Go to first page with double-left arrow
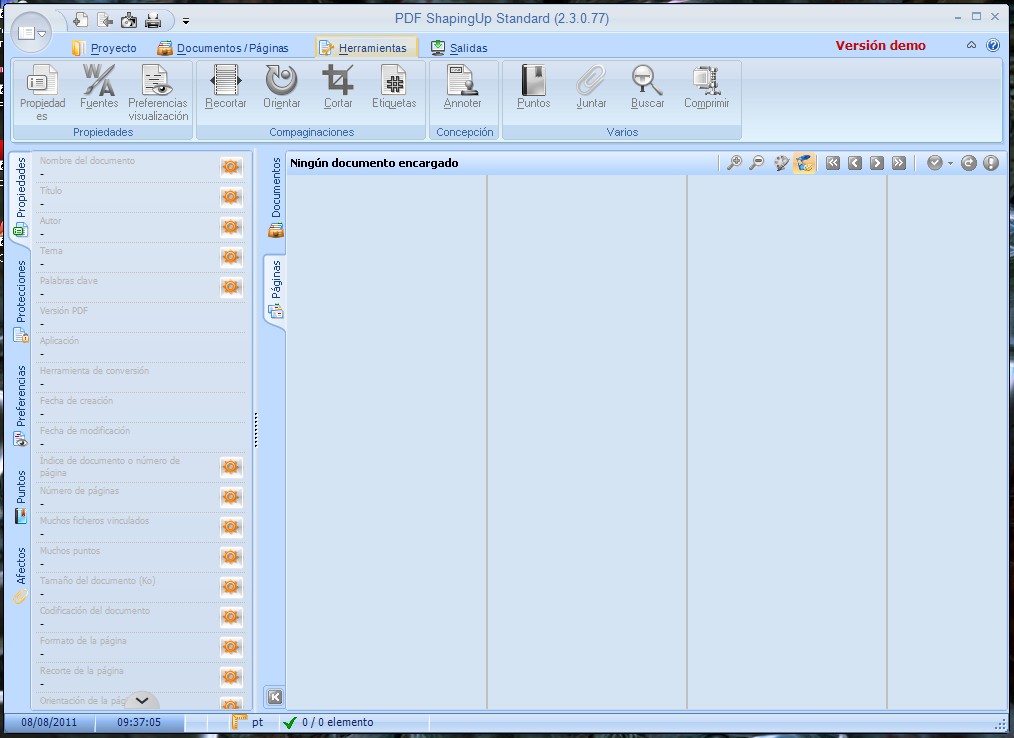This screenshot has width=1014, height=738. pyautogui.click(x=833, y=163)
